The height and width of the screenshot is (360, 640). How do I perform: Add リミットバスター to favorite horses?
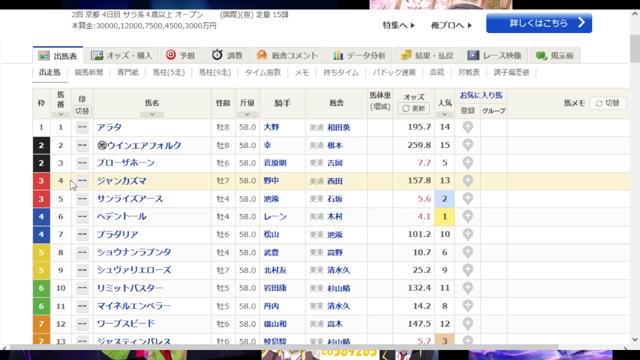pyautogui.click(x=468, y=288)
